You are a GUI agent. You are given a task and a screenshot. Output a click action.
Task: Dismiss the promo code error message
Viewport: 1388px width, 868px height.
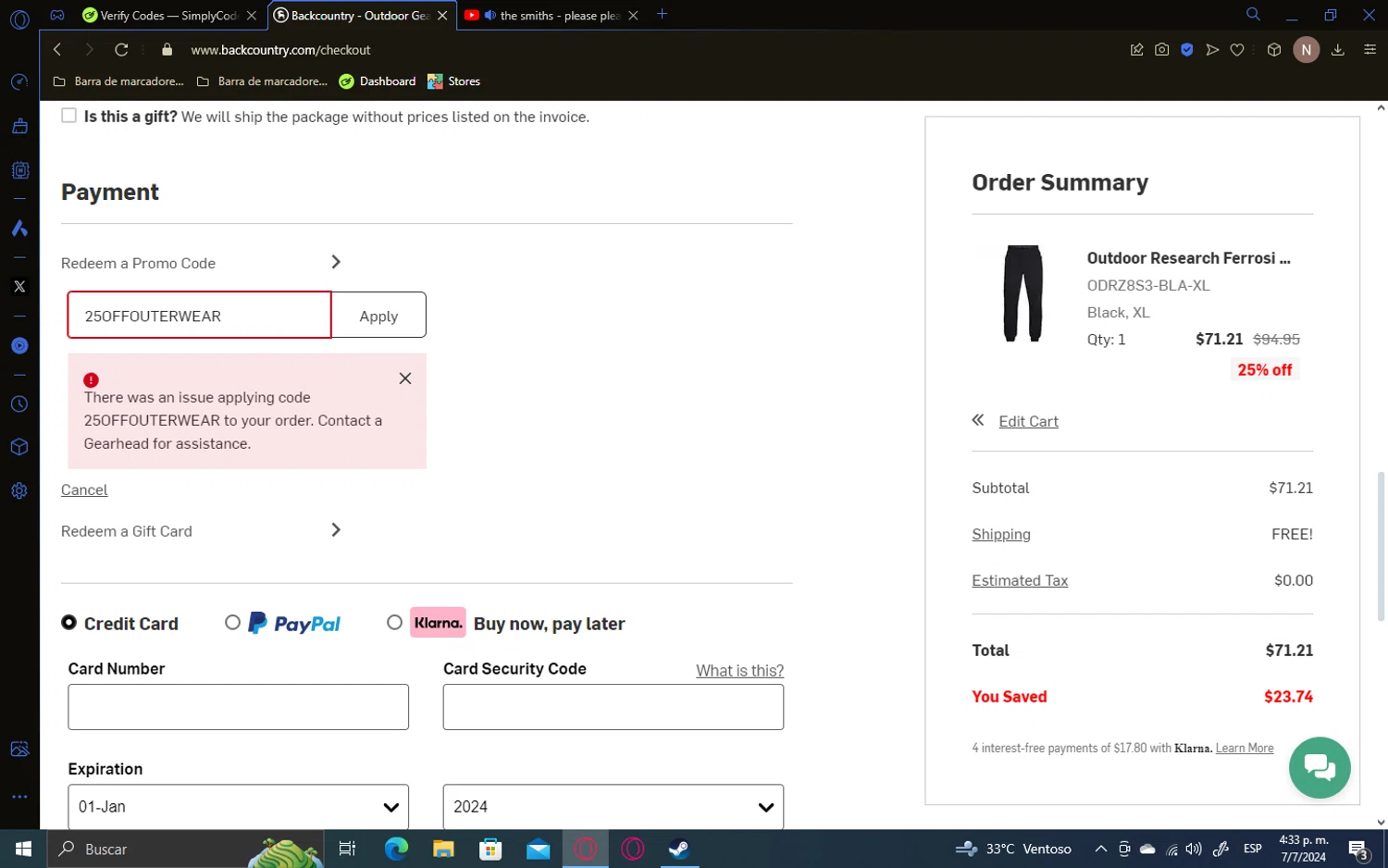point(405,378)
